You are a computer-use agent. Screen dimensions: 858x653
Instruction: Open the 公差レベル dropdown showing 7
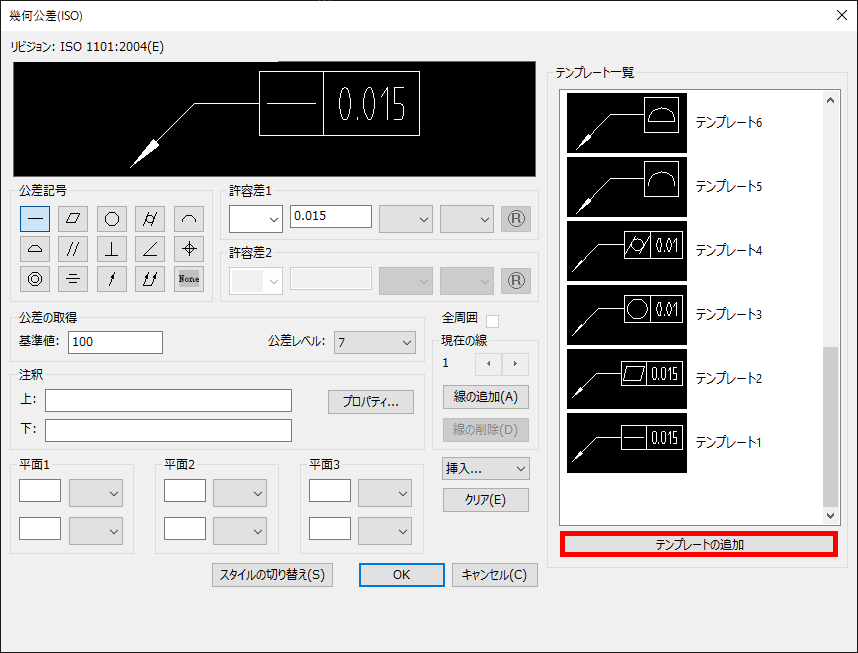[x=374, y=342]
